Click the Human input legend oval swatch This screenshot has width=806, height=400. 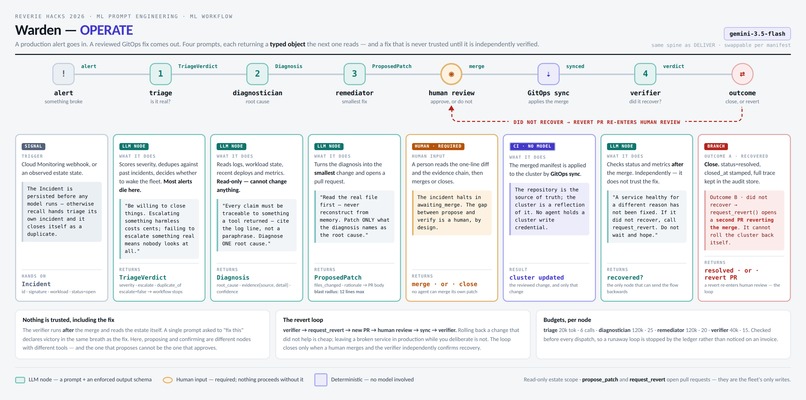[x=168, y=380]
